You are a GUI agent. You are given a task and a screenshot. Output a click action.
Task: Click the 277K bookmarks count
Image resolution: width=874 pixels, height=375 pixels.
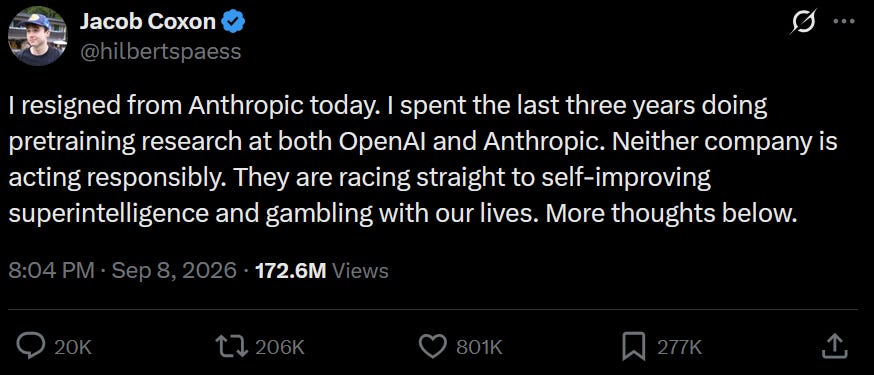point(679,347)
